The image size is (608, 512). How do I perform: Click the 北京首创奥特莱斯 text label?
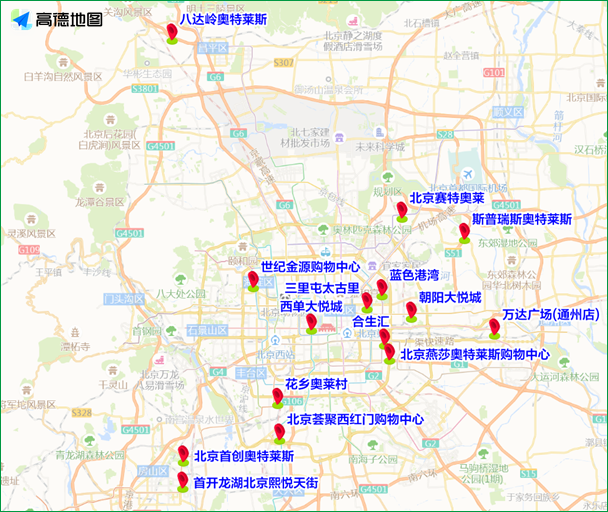(x=244, y=456)
